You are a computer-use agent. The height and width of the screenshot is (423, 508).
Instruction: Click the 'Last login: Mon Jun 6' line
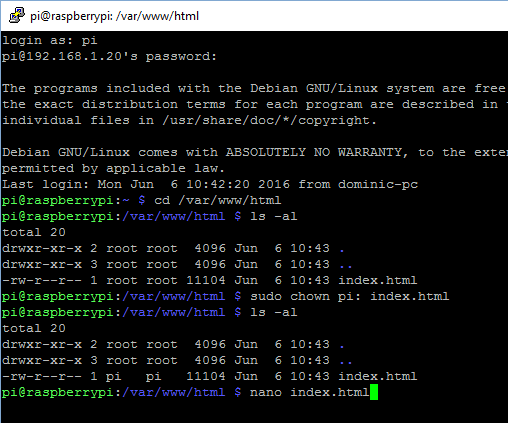[x=210, y=184]
